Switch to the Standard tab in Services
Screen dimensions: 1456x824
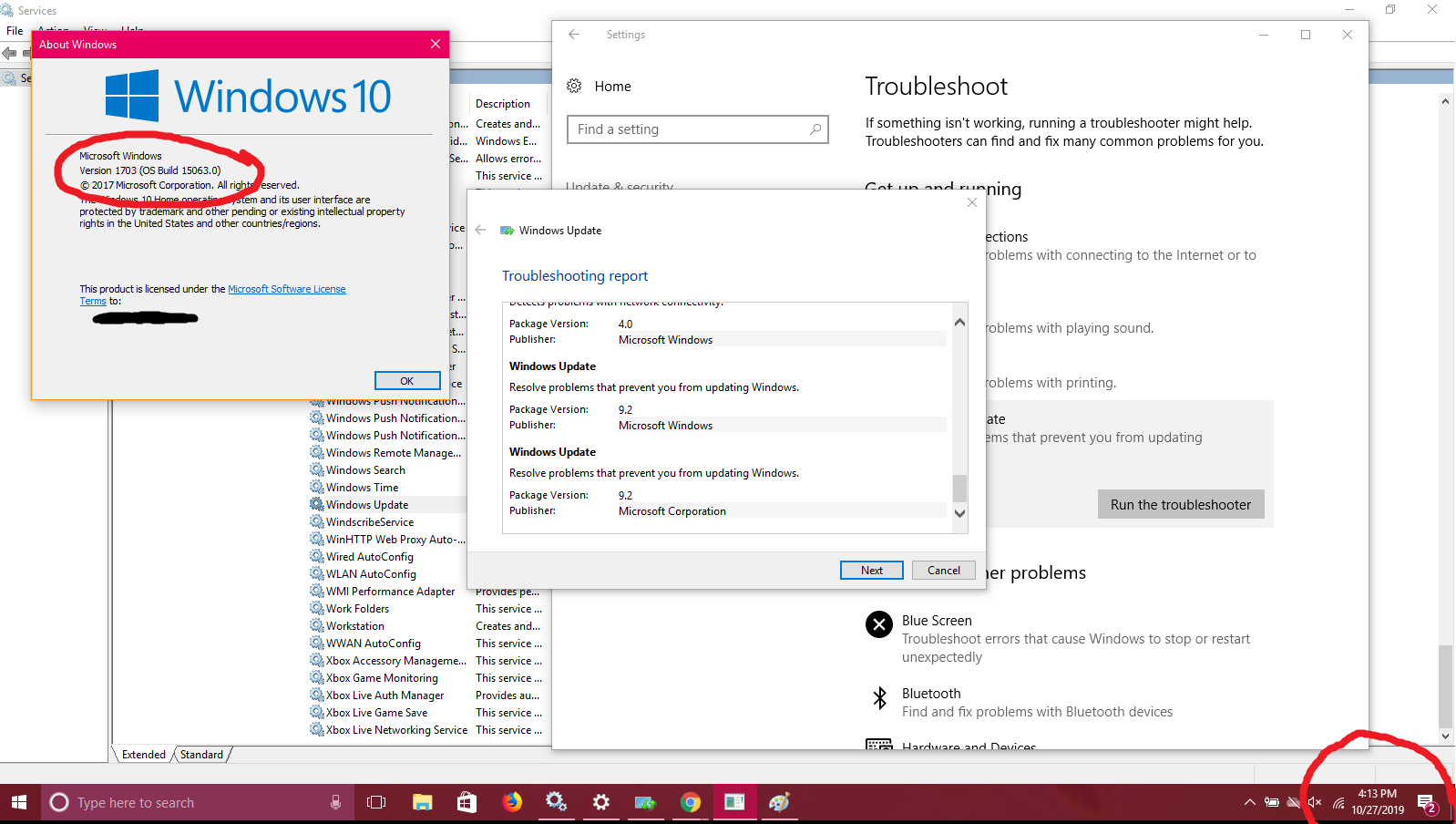(x=201, y=755)
